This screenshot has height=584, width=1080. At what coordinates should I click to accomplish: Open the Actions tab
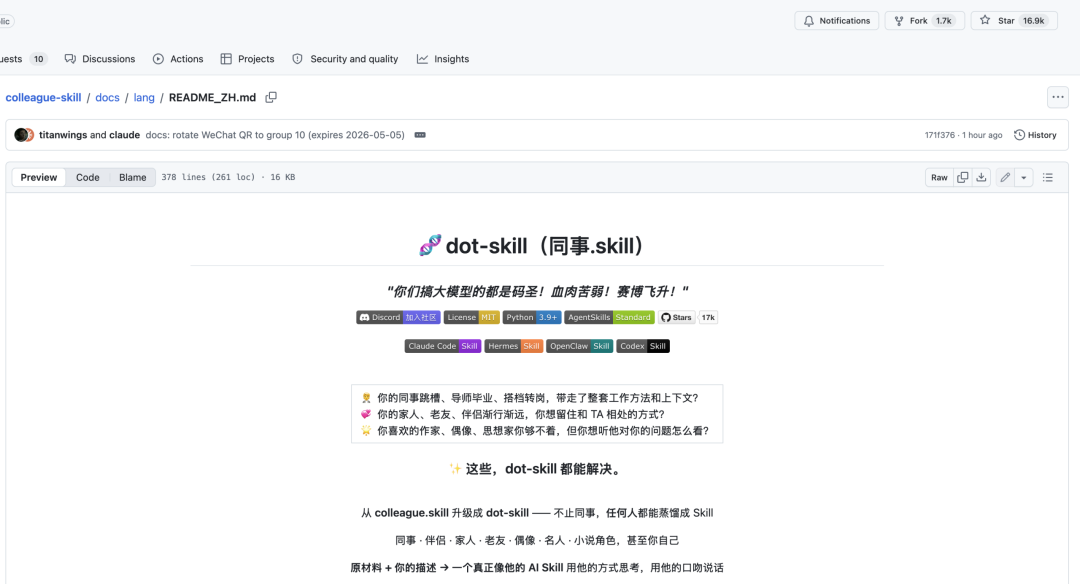click(x=178, y=59)
